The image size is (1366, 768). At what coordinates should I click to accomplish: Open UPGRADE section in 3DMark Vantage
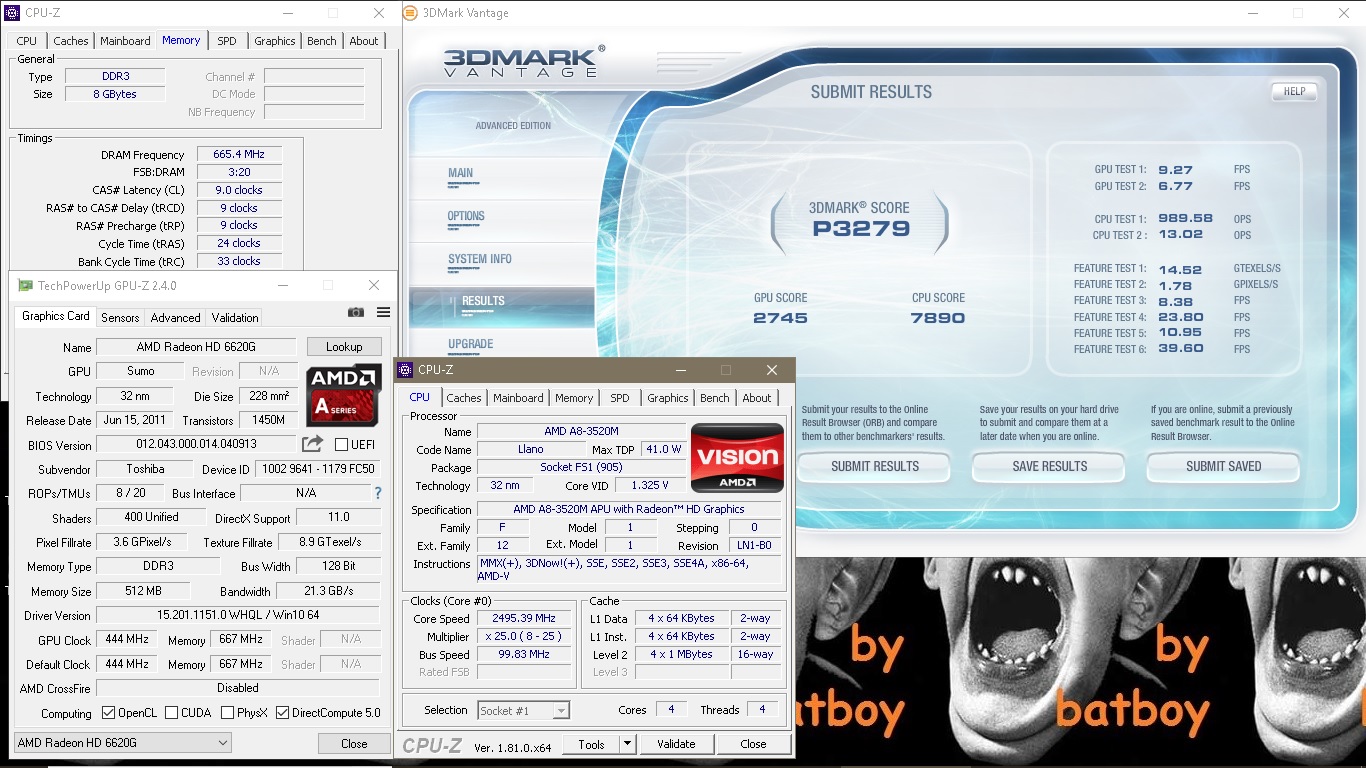coord(471,344)
